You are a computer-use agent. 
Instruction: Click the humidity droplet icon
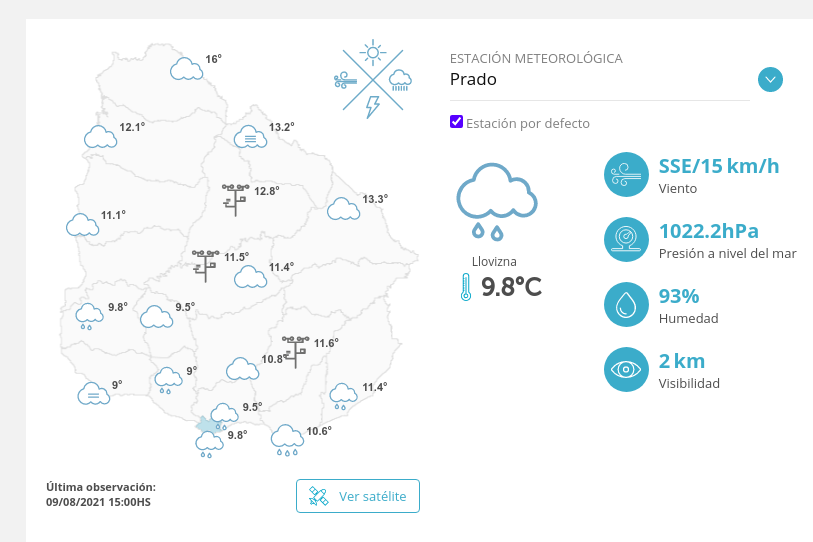click(626, 304)
